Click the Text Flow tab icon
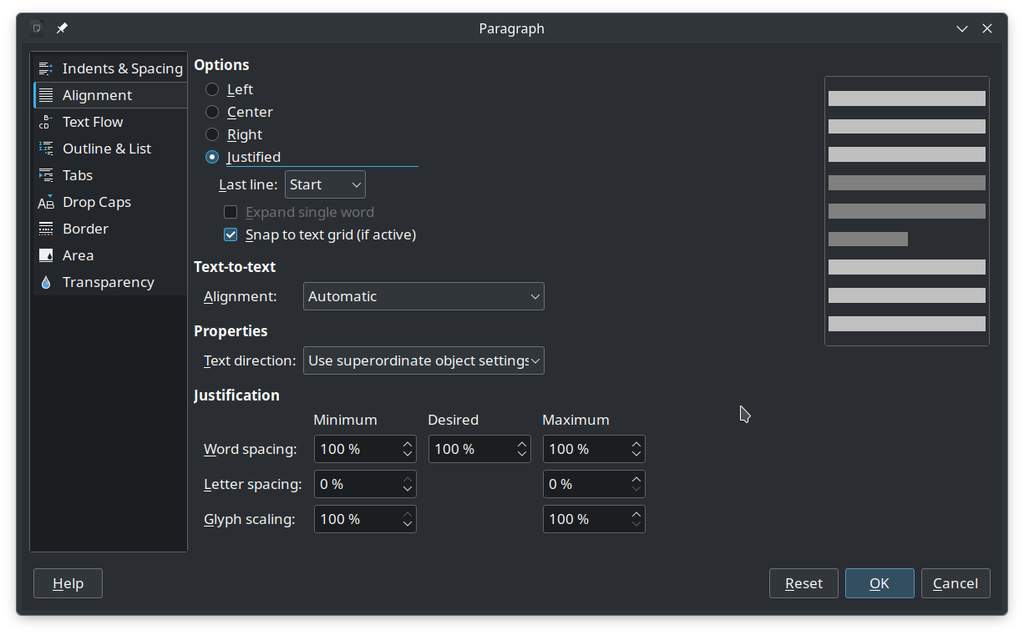 click(x=46, y=122)
